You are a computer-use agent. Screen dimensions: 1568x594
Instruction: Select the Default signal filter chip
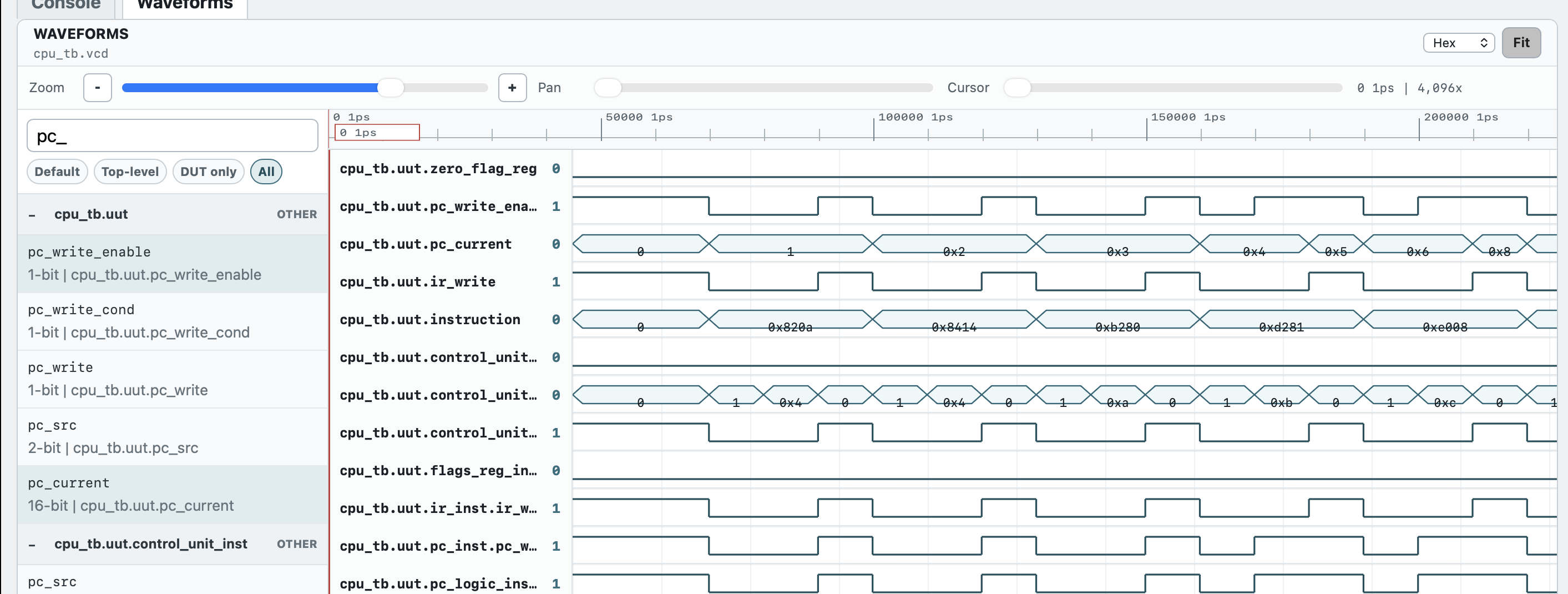point(57,172)
